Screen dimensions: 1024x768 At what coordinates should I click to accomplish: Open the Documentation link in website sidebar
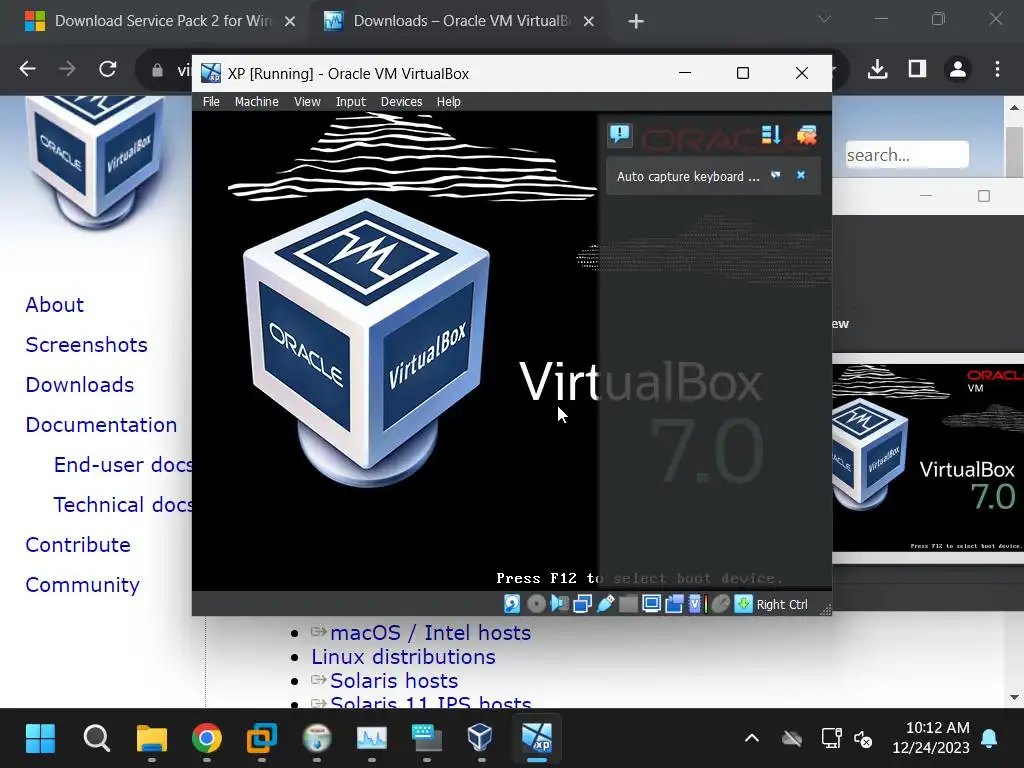(x=101, y=425)
